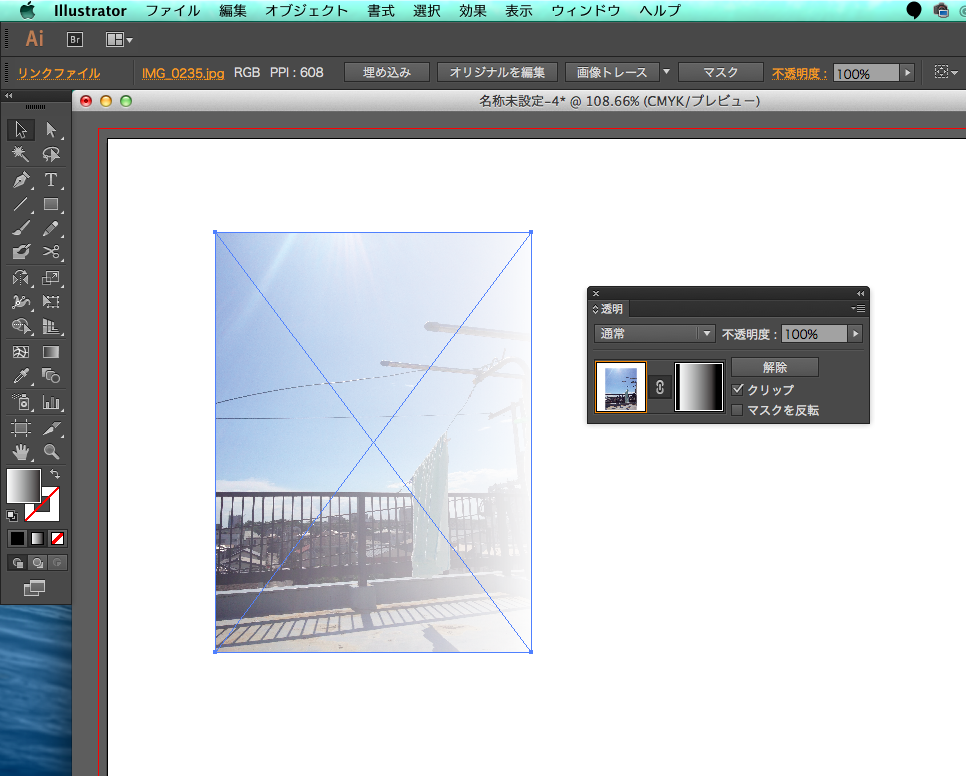Screen dimensions: 966x776
Task: Pick the Magic Wand tool
Action: click(20, 155)
